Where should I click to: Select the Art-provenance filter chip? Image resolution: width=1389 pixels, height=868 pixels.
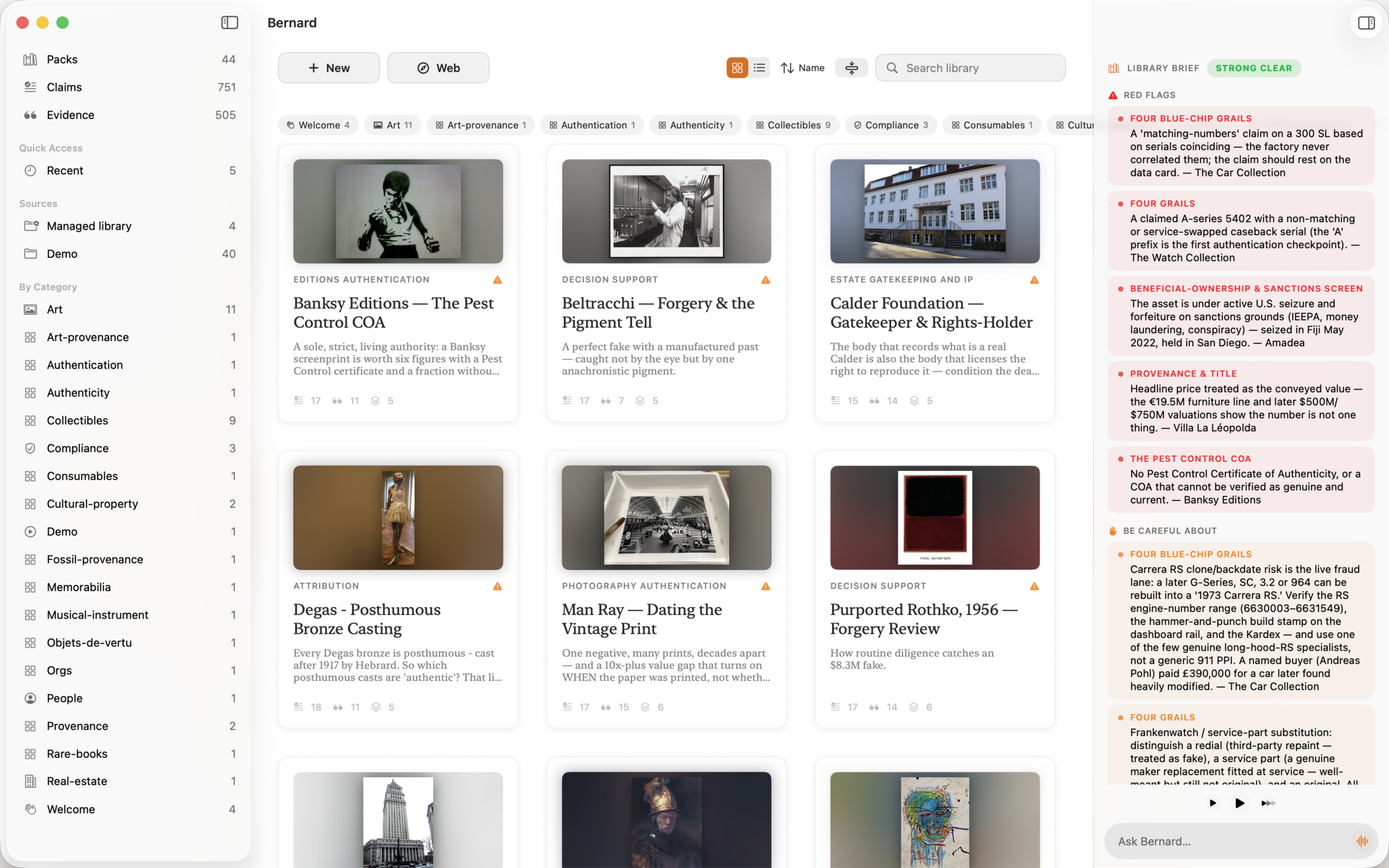tap(481, 125)
